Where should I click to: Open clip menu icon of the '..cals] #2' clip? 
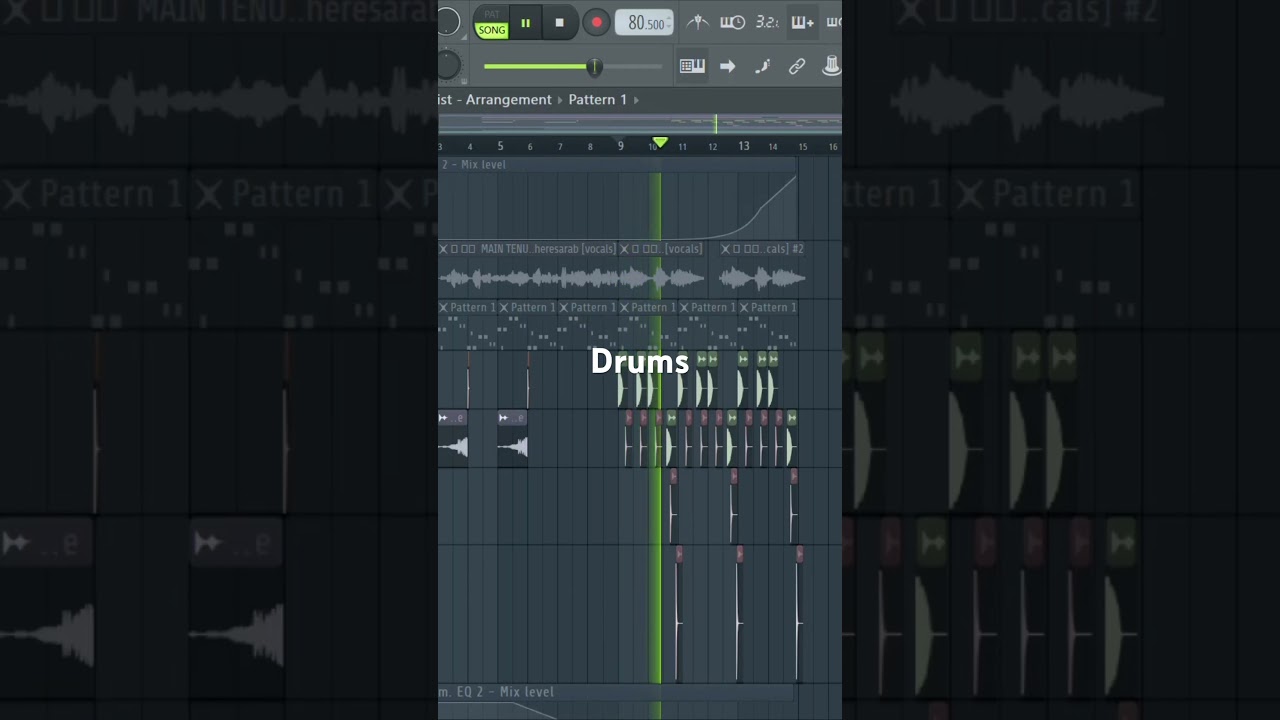[x=725, y=249]
